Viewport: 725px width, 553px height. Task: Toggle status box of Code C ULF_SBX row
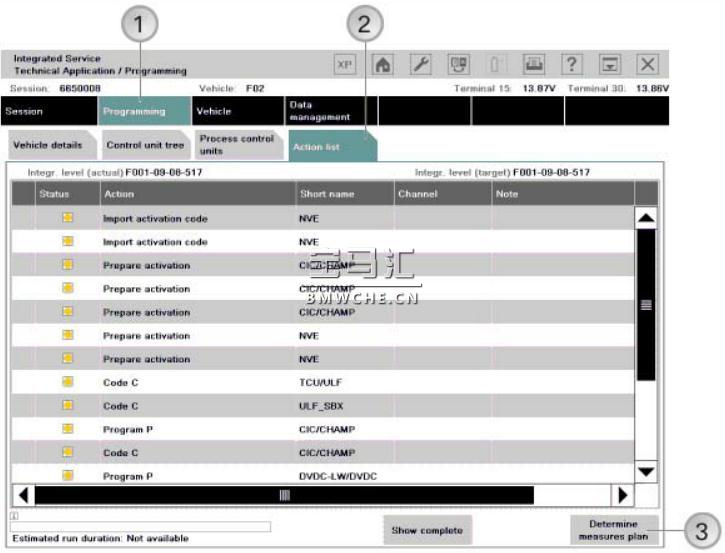click(68, 405)
